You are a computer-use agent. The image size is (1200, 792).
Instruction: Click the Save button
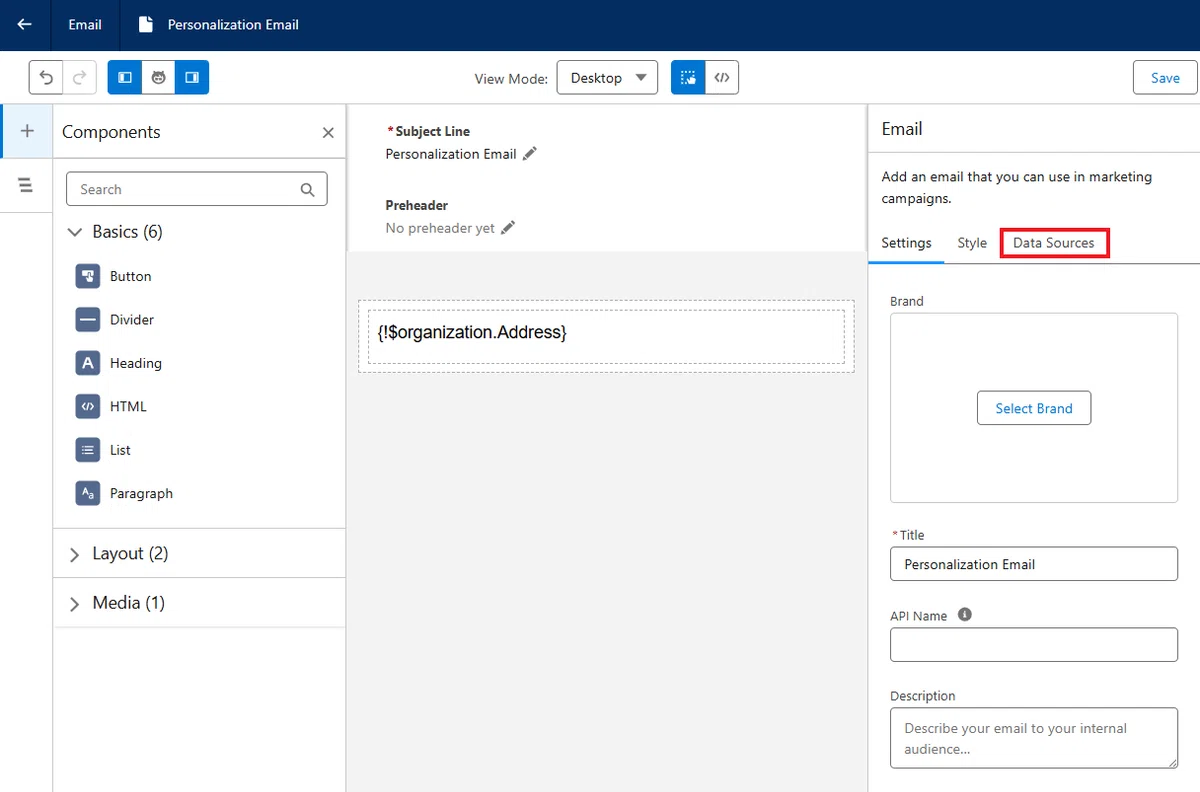[x=1165, y=77]
